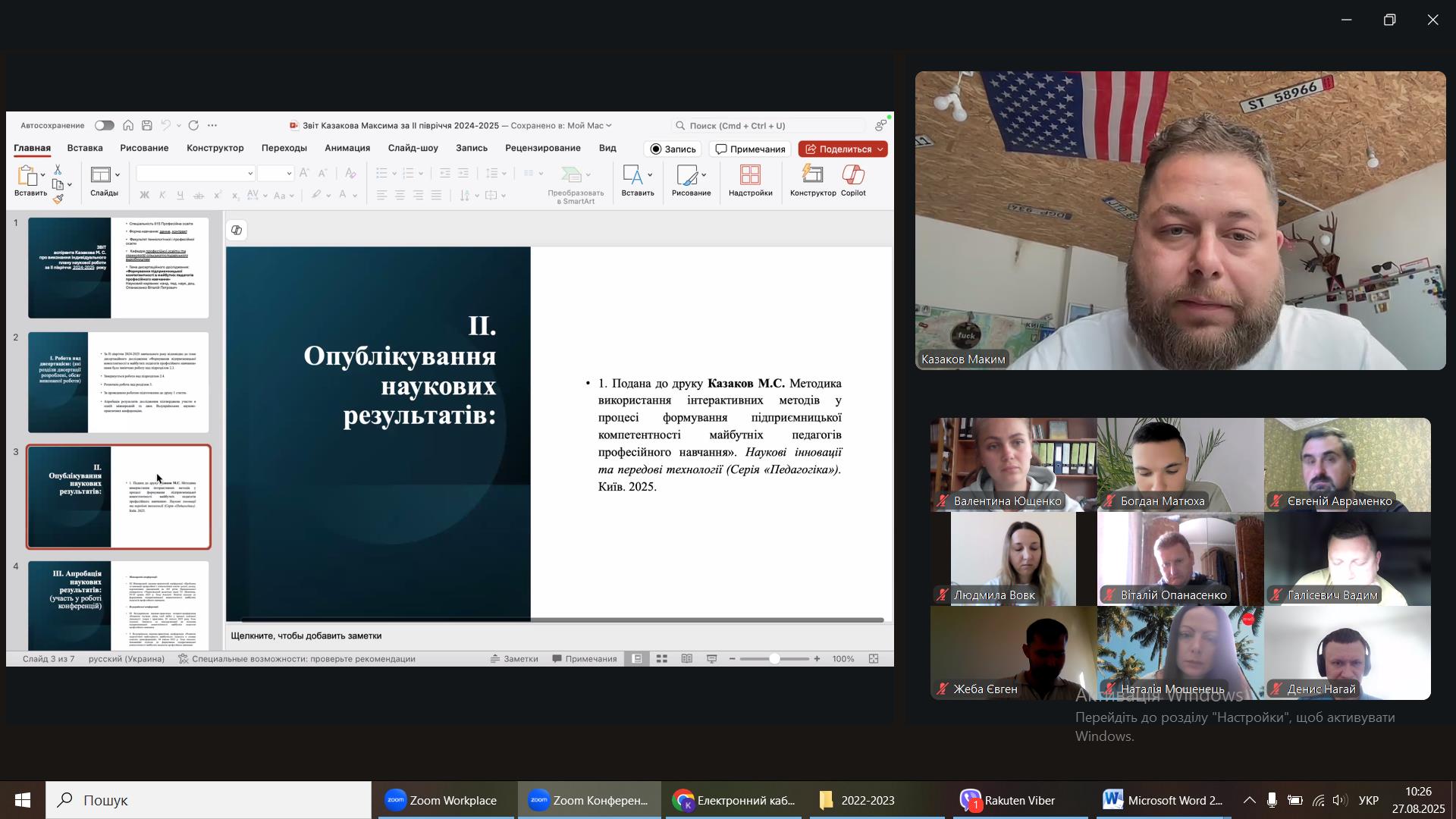
Task: Expand the Поделиться share dropdown arrow
Action: [880, 149]
